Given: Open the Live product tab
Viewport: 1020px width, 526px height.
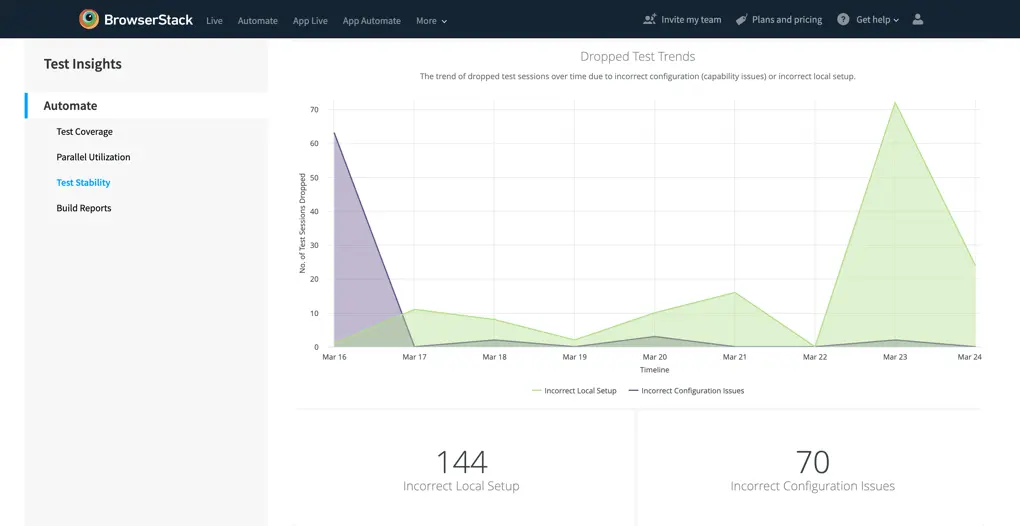Looking at the screenshot, I should (x=214, y=21).
